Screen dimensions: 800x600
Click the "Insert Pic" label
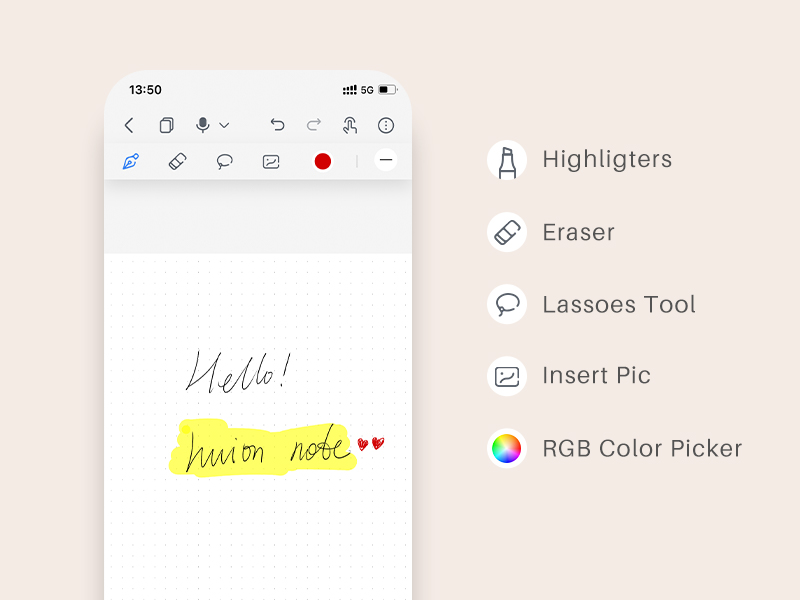[596, 376]
